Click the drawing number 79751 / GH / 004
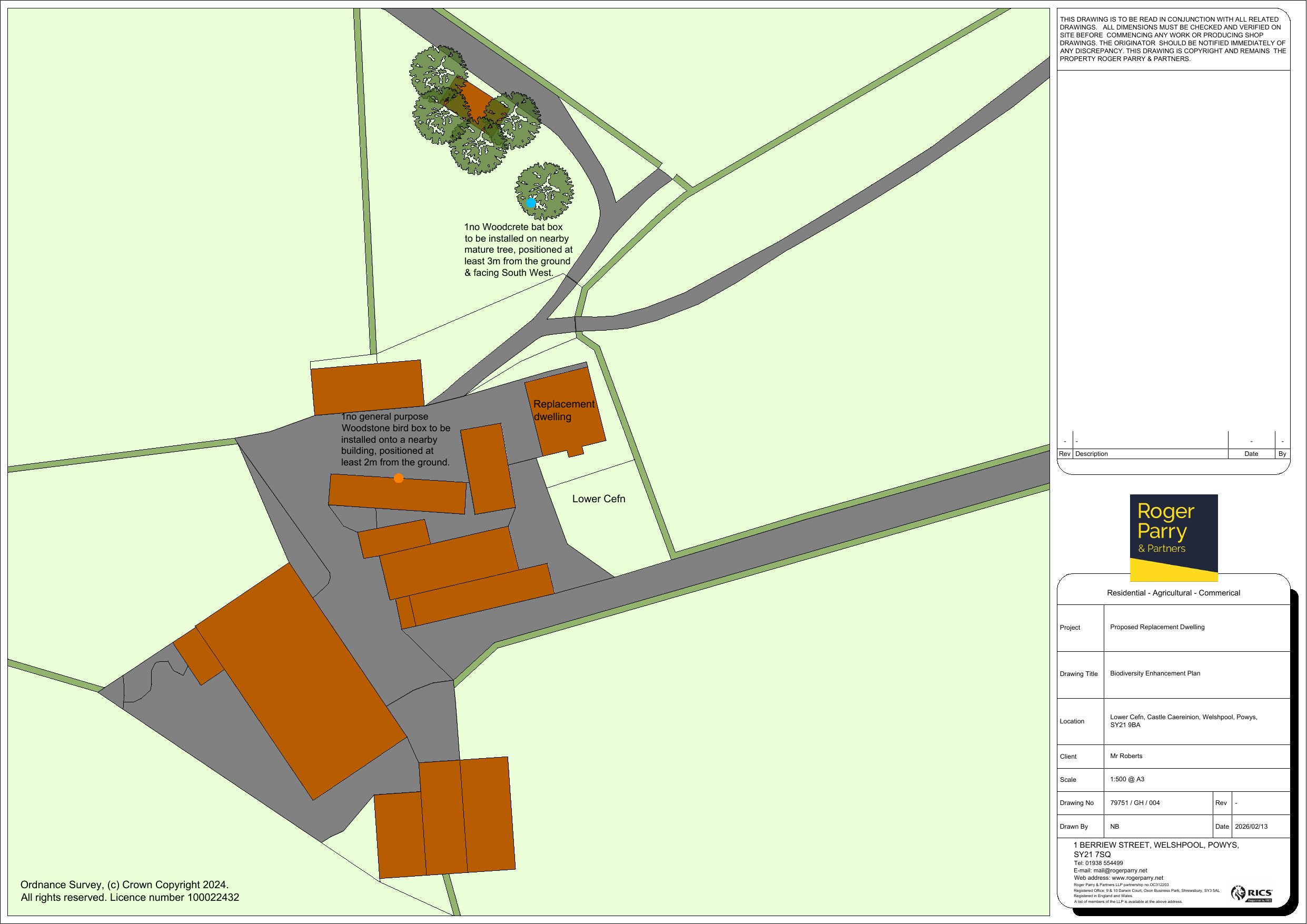Image resolution: width=1307 pixels, height=924 pixels. 1134,803
